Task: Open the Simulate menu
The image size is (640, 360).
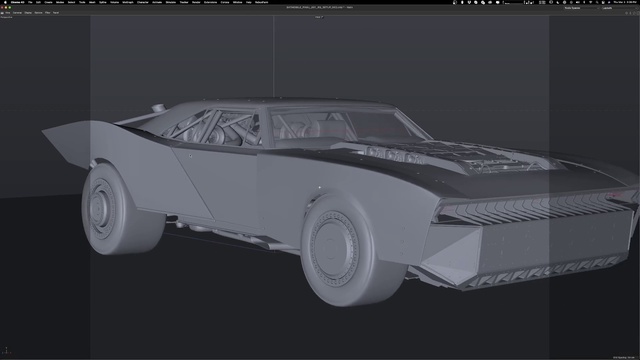Action: 171,2
